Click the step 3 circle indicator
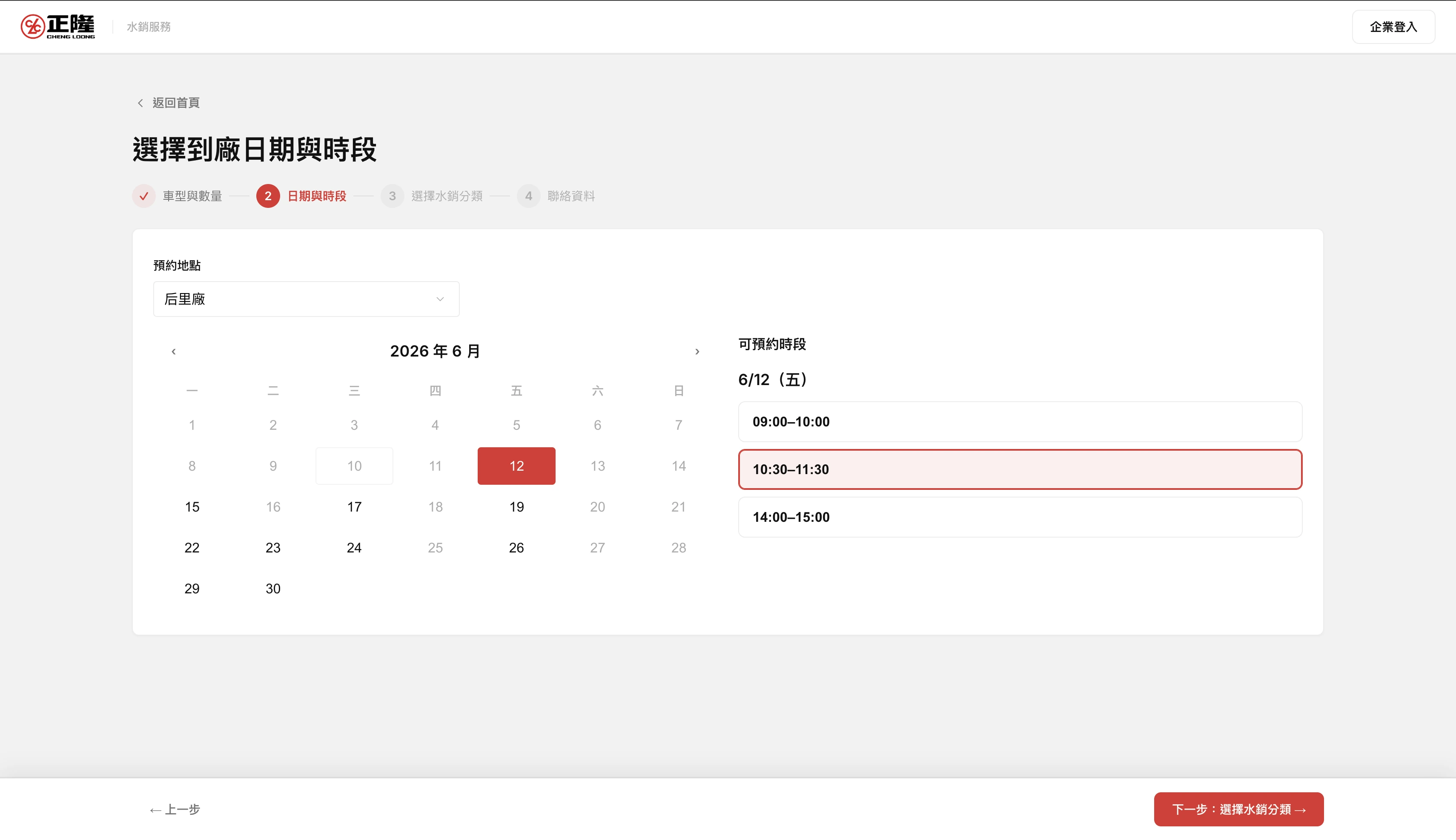 [x=393, y=196]
